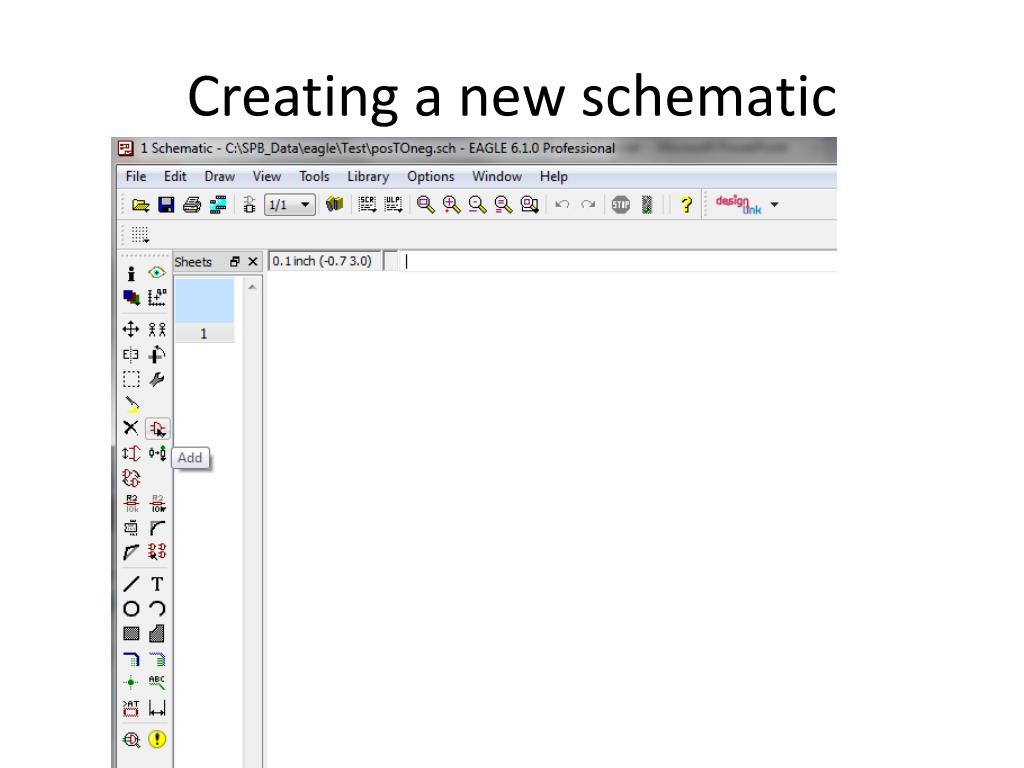This screenshot has height=768, width=1024.
Task: Select the Junction green dot tool
Action: (x=131, y=682)
